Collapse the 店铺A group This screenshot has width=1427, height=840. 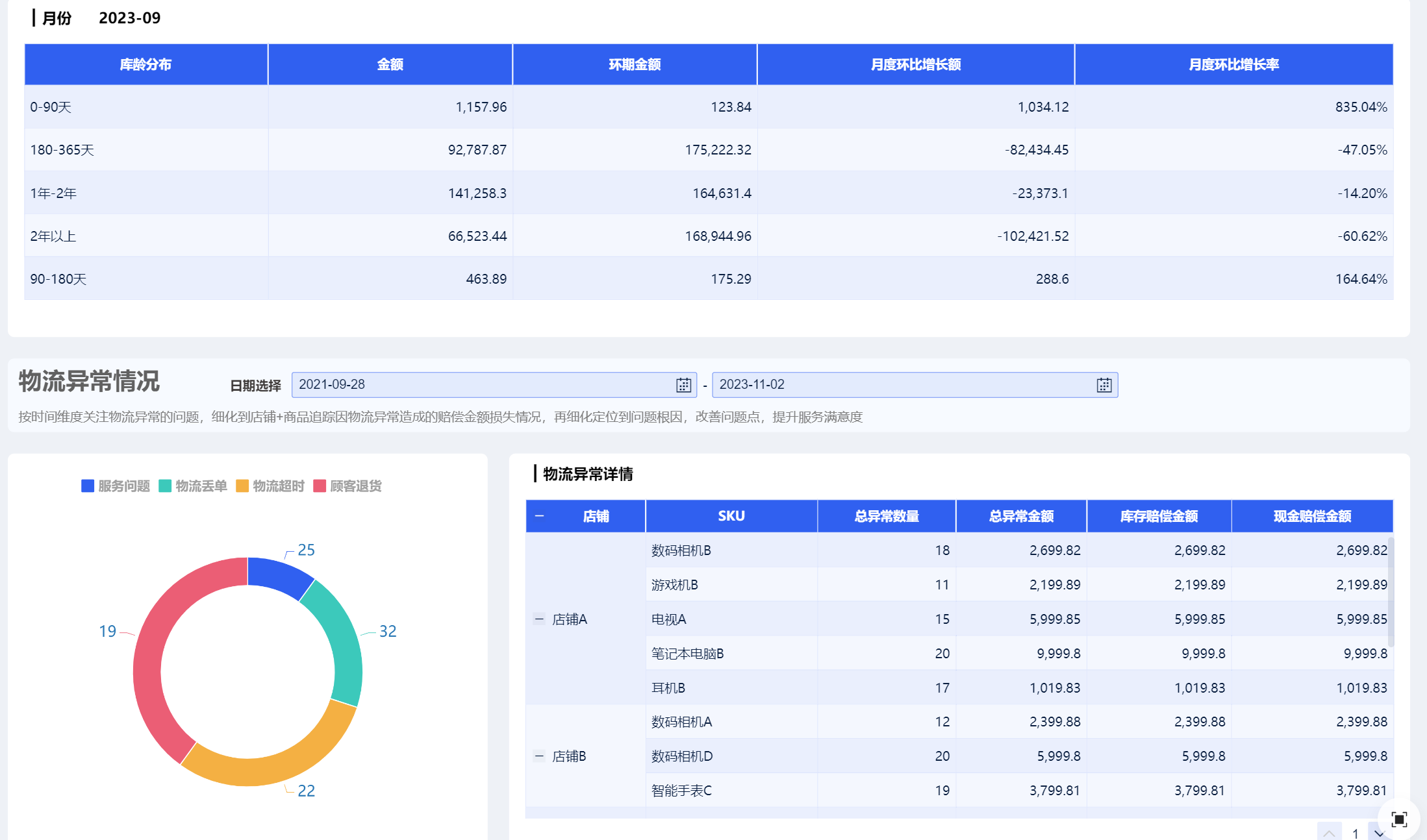click(539, 619)
